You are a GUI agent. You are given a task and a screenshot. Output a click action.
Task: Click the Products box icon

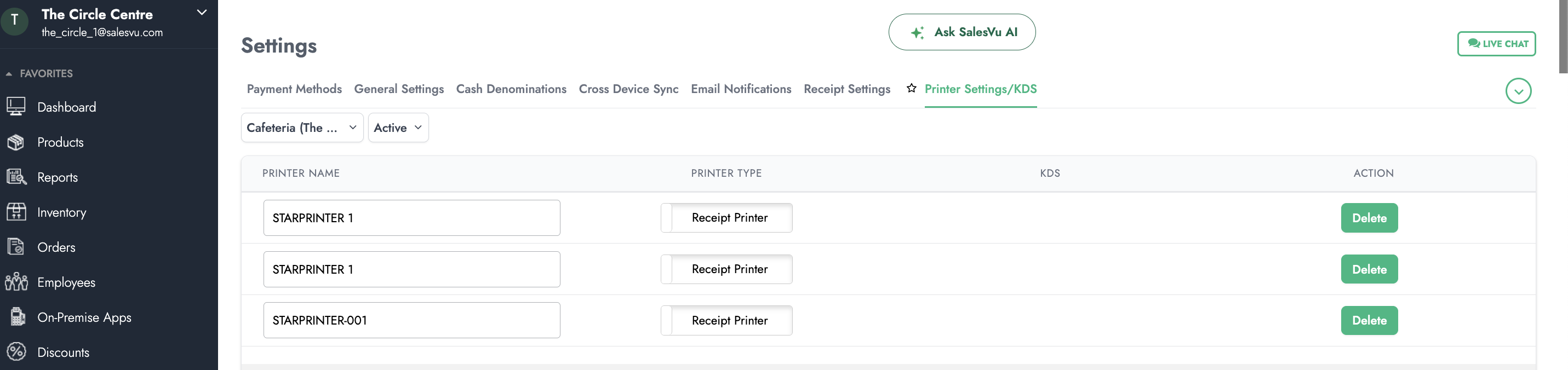click(x=16, y=142)
